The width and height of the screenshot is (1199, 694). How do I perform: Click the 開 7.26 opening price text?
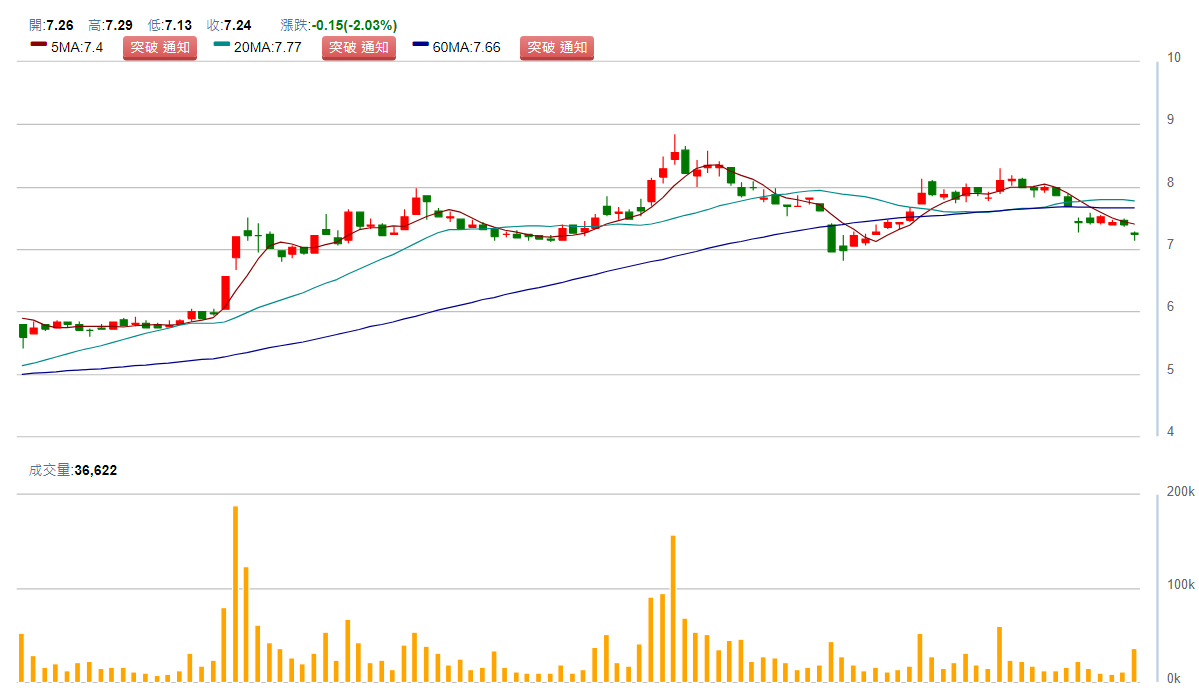51,25
